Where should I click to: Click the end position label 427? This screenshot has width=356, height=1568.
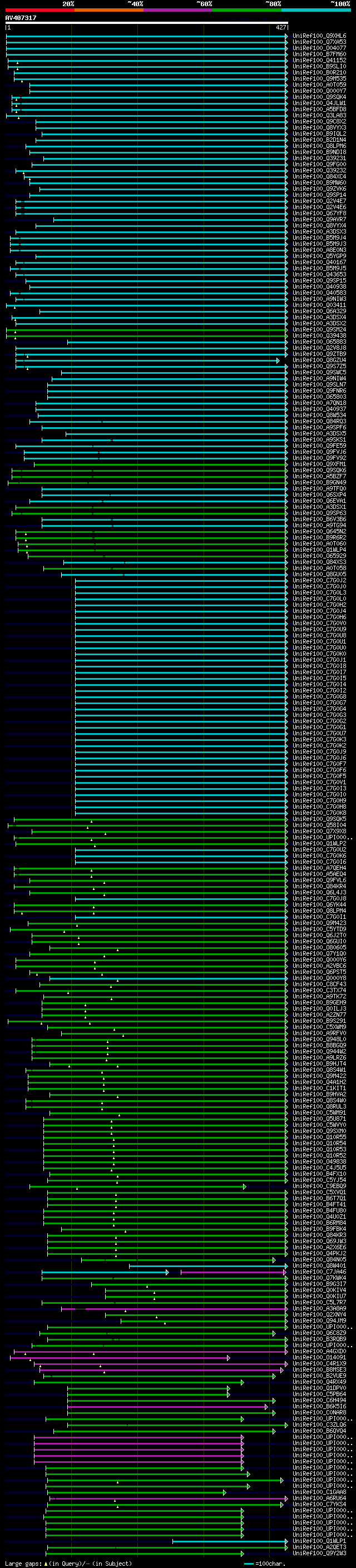280,27
